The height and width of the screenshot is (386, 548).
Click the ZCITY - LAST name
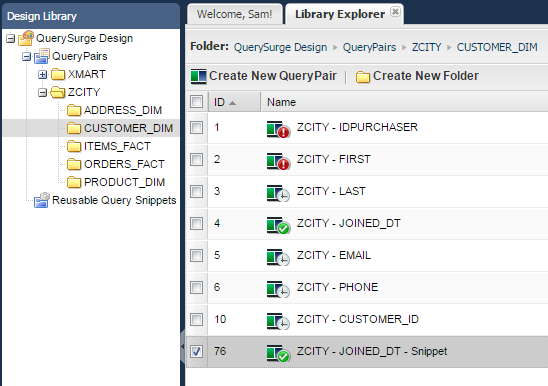point(331,191)
